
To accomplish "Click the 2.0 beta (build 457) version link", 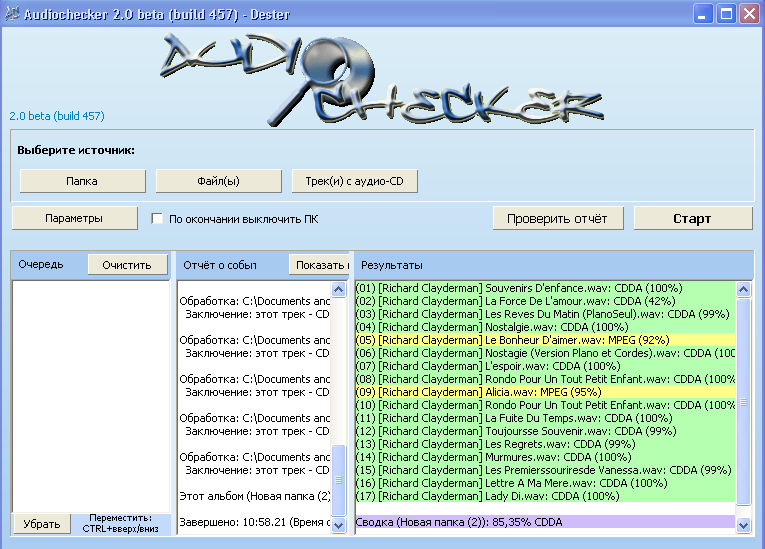I will click(57, 116).
